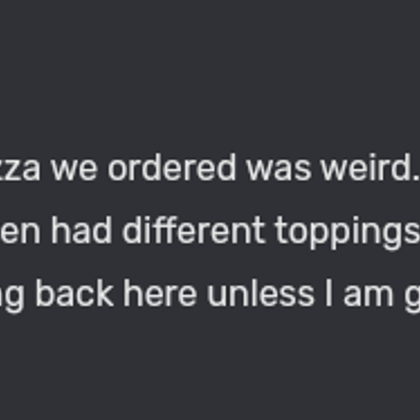Click the word "am" in the third line
Screen dimensions: 420x420
pyautogui.click(x=368, y=297)
